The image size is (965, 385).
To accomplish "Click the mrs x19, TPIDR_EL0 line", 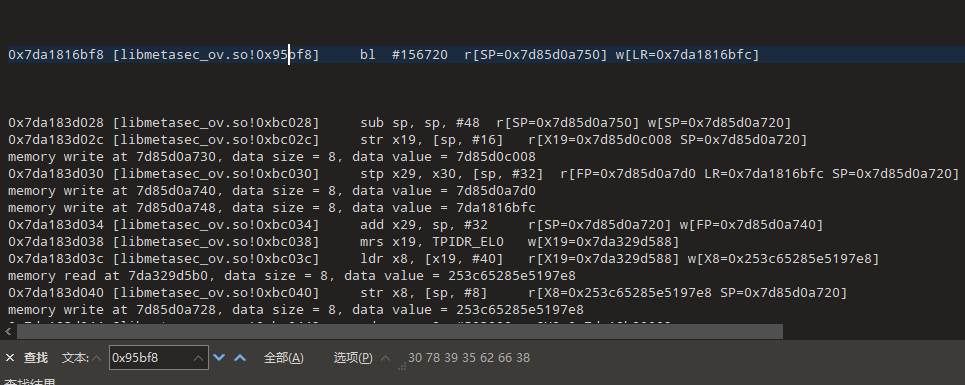I will 343,242.
